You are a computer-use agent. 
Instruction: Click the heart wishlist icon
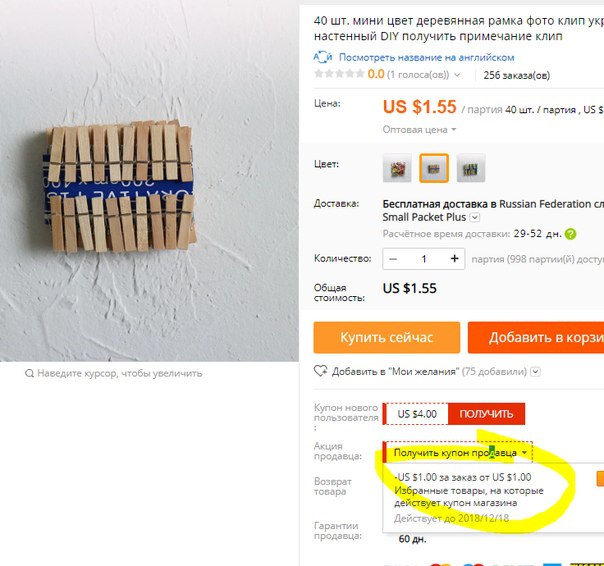(x=320, y=371)
